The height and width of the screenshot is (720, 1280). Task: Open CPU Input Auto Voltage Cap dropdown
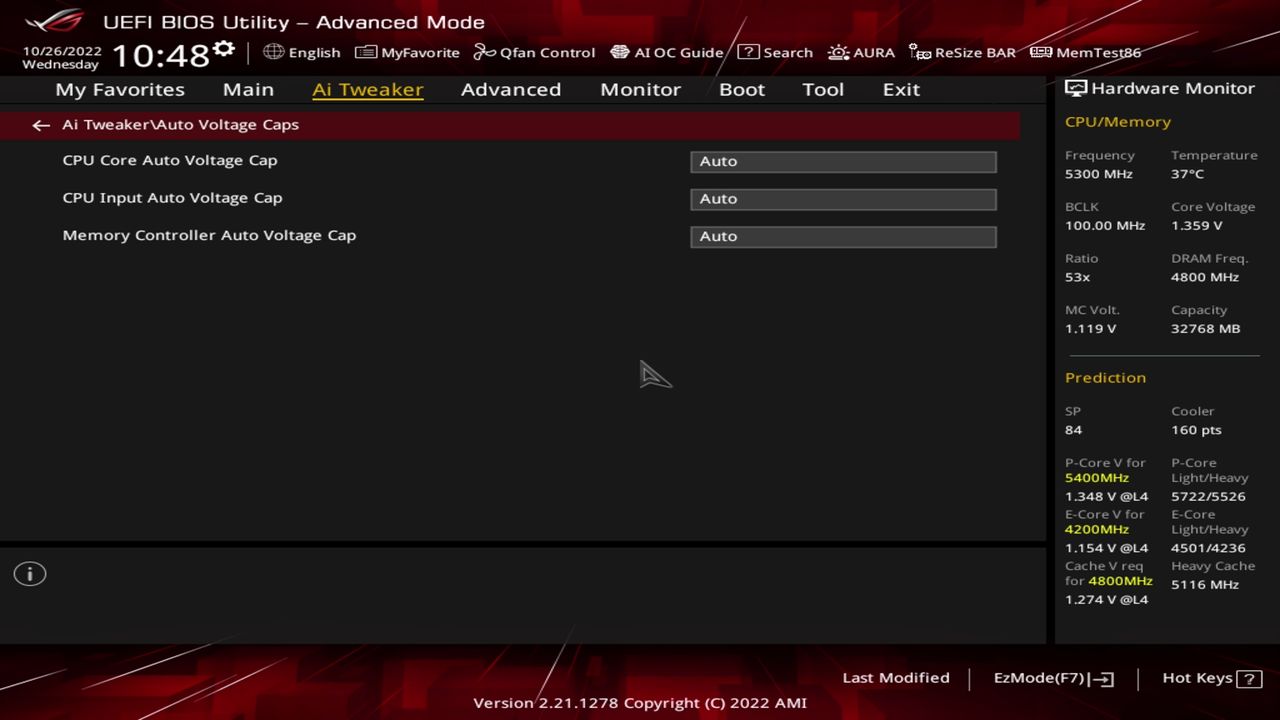pyautogui.click(x=843, y=199)
